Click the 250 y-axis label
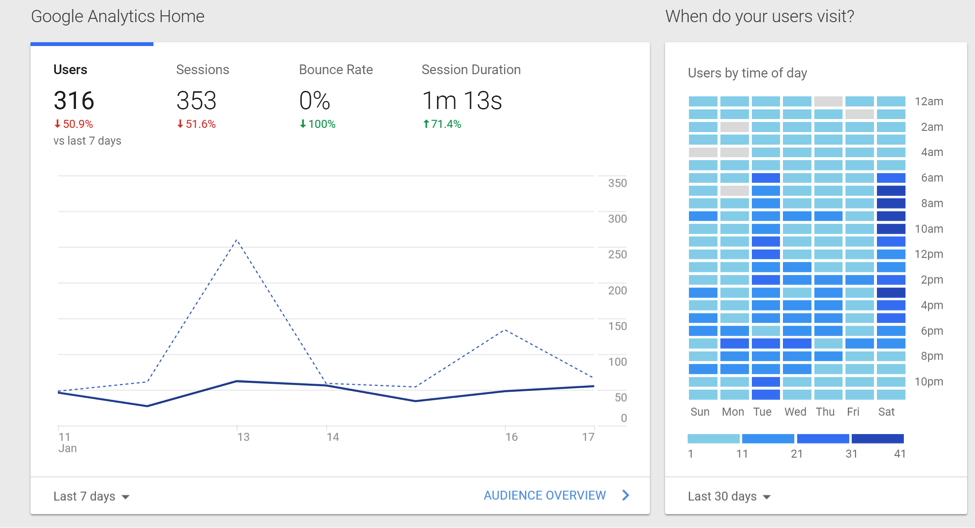The height and width of the screenshot is (528, 975). click(617, 254)
